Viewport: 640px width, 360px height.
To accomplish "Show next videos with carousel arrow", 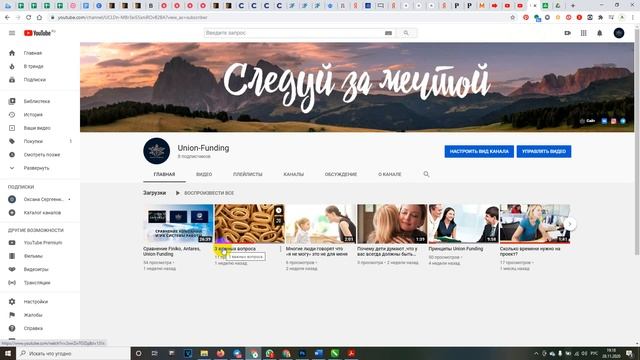I will tap(570, 224).
